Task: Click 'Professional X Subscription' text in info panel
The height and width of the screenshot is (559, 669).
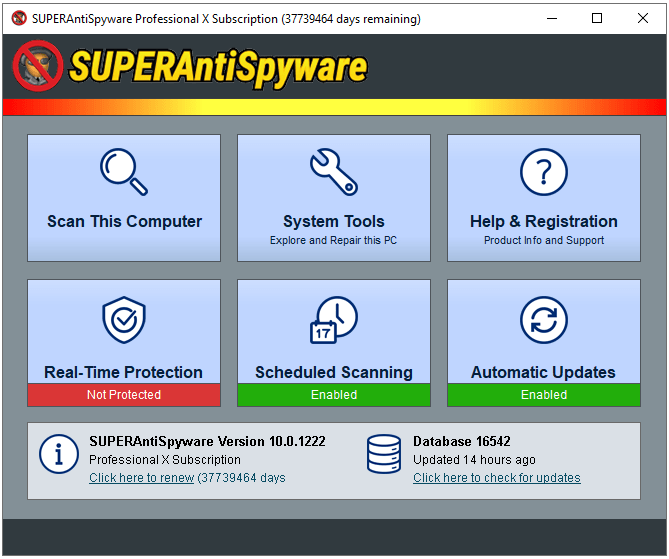Action: click(x=165, y=460)
